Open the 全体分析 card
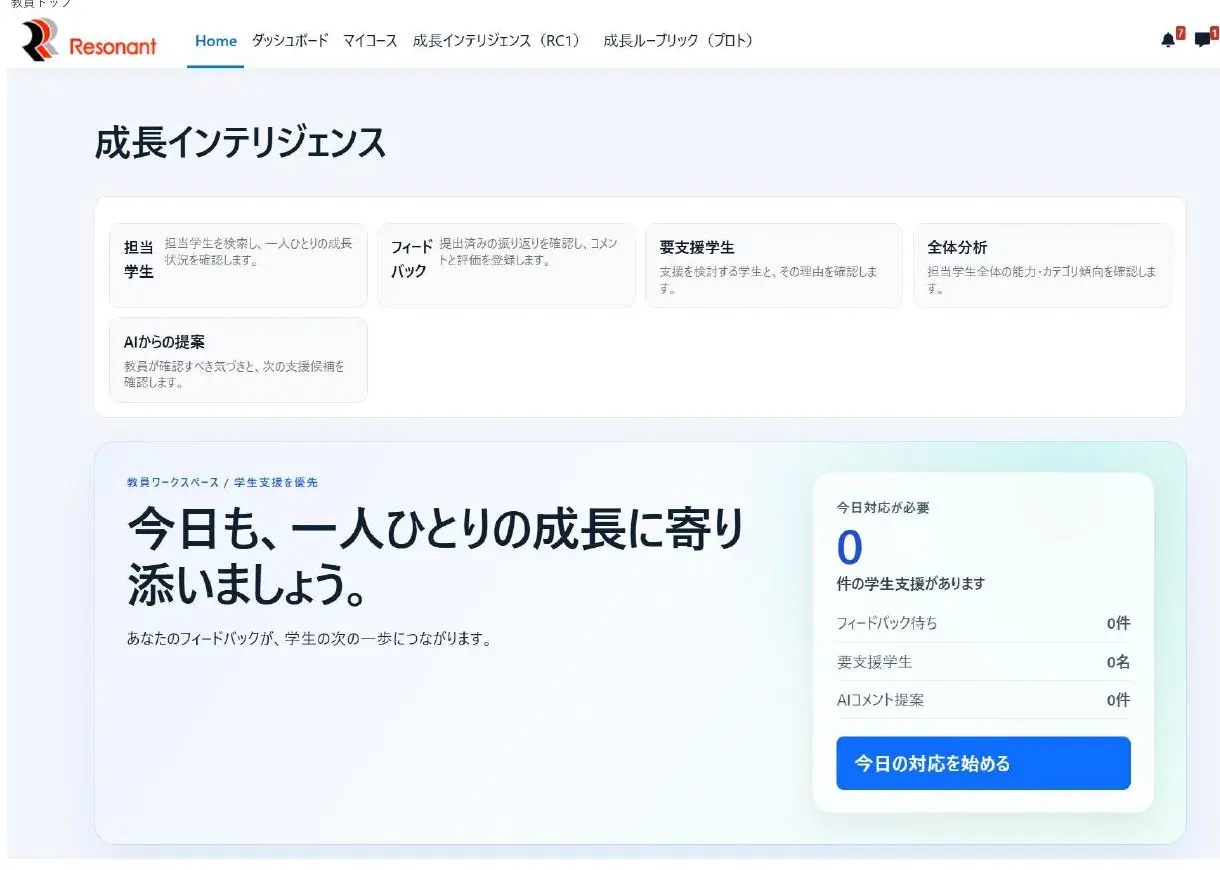 [x=1042, y=265]
